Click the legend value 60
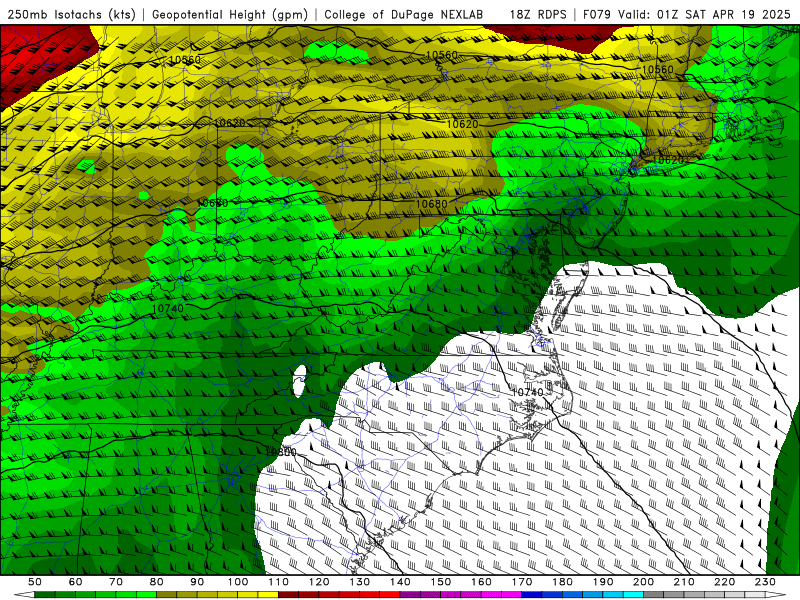Image resolution: width=800 pixels, height=600 pixels. coord(76,582)
